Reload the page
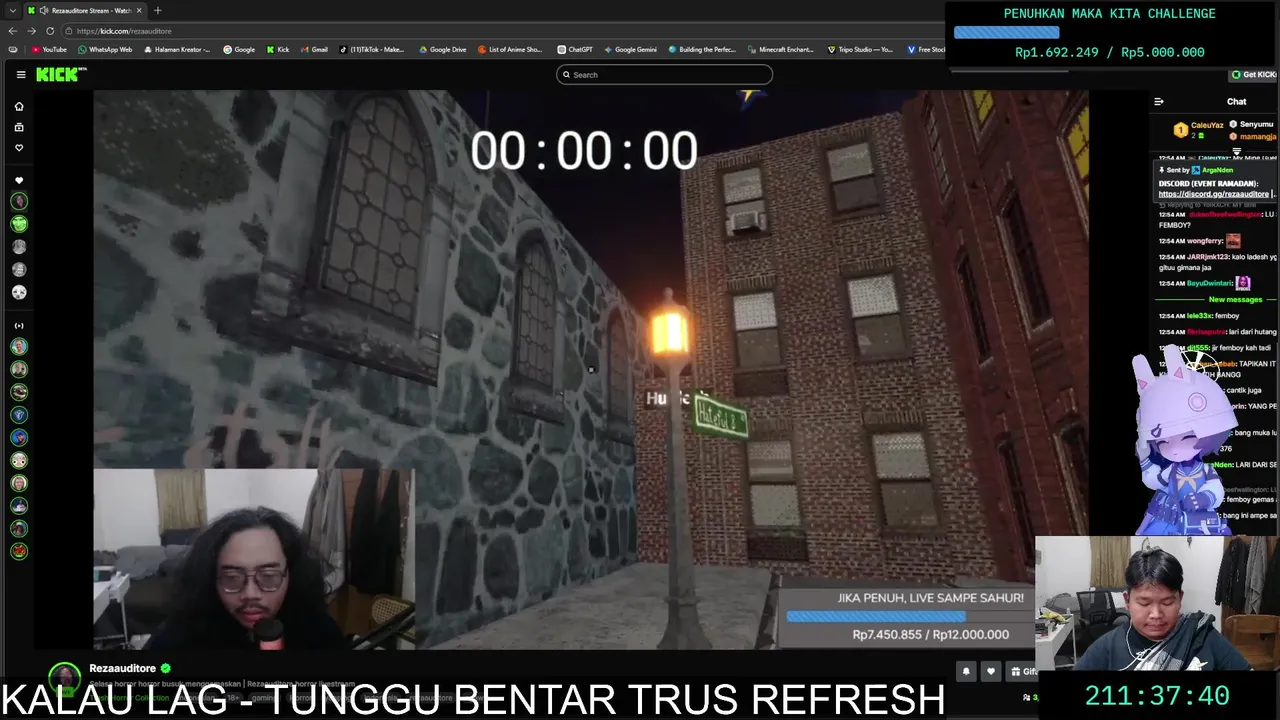 tap(50, 31)
